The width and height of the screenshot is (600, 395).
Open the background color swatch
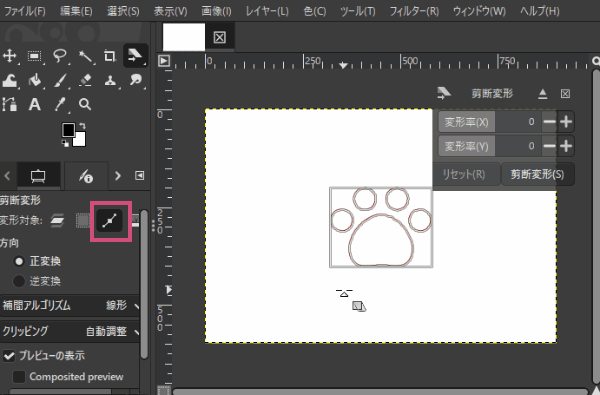pos(79,140)
